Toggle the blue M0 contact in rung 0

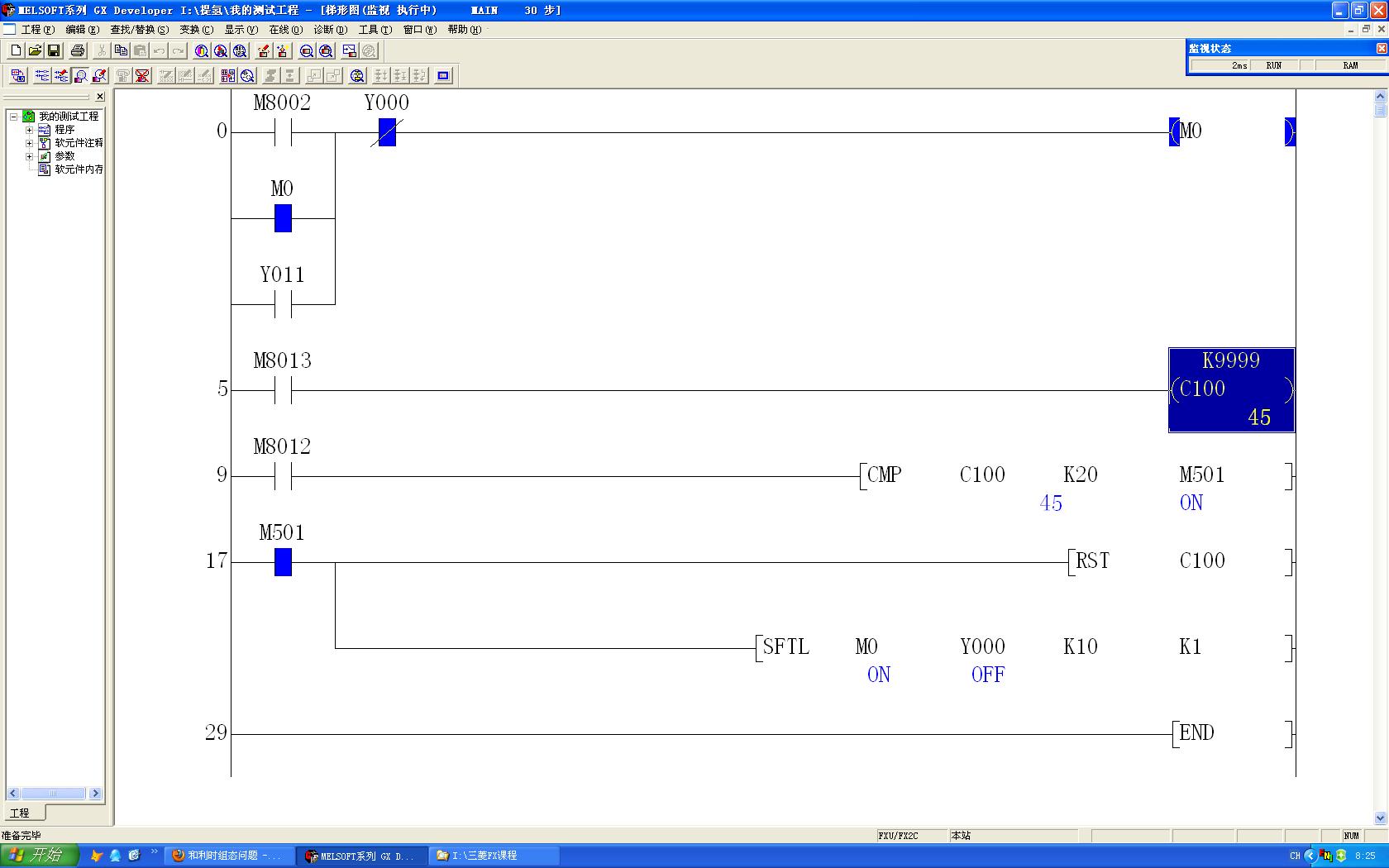click(x=283, y=218)
